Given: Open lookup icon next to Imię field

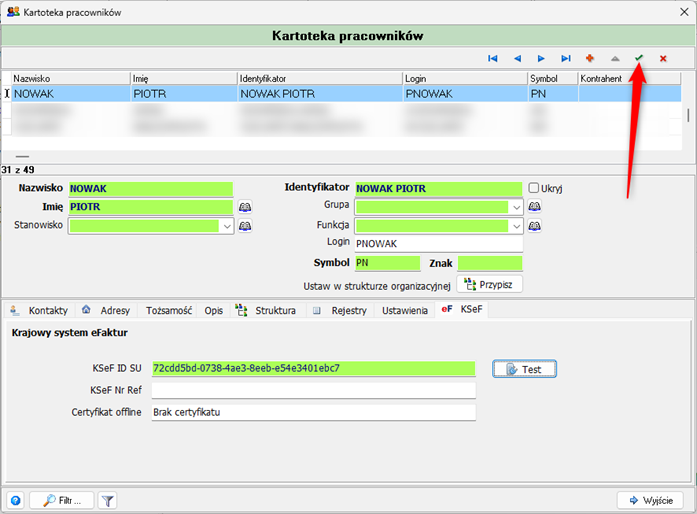Looking at the screenshot, I should (245, 207).
